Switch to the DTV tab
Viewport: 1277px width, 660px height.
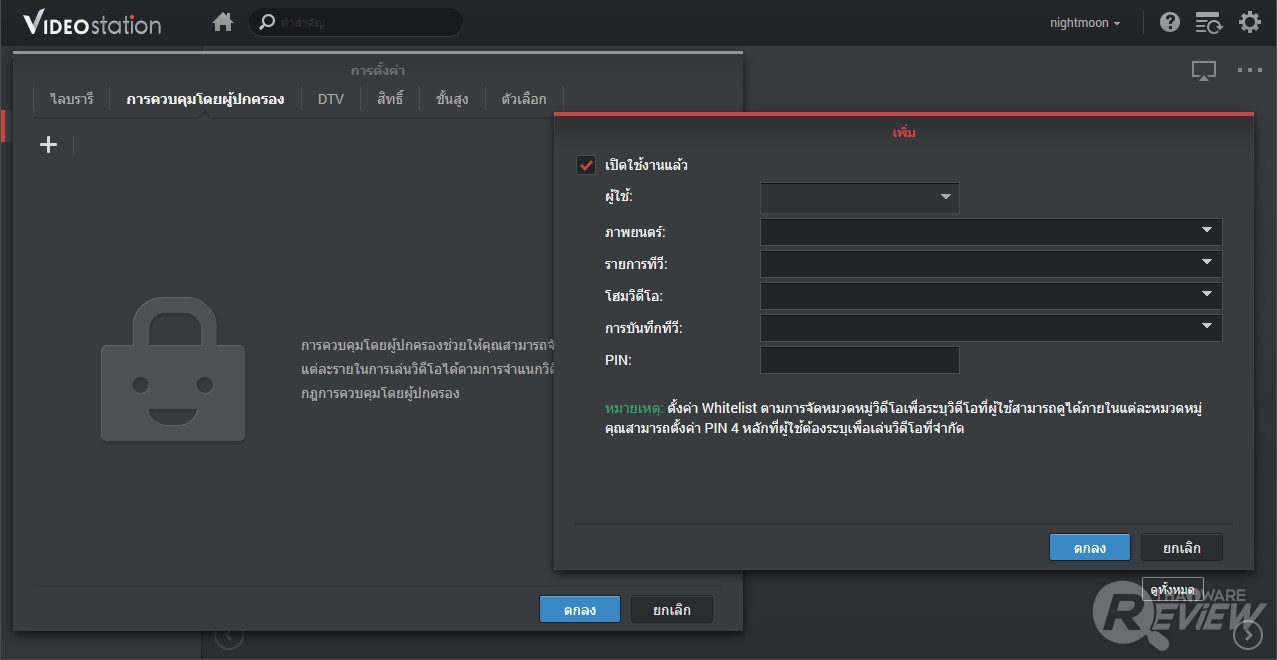[x=331, y=99]
